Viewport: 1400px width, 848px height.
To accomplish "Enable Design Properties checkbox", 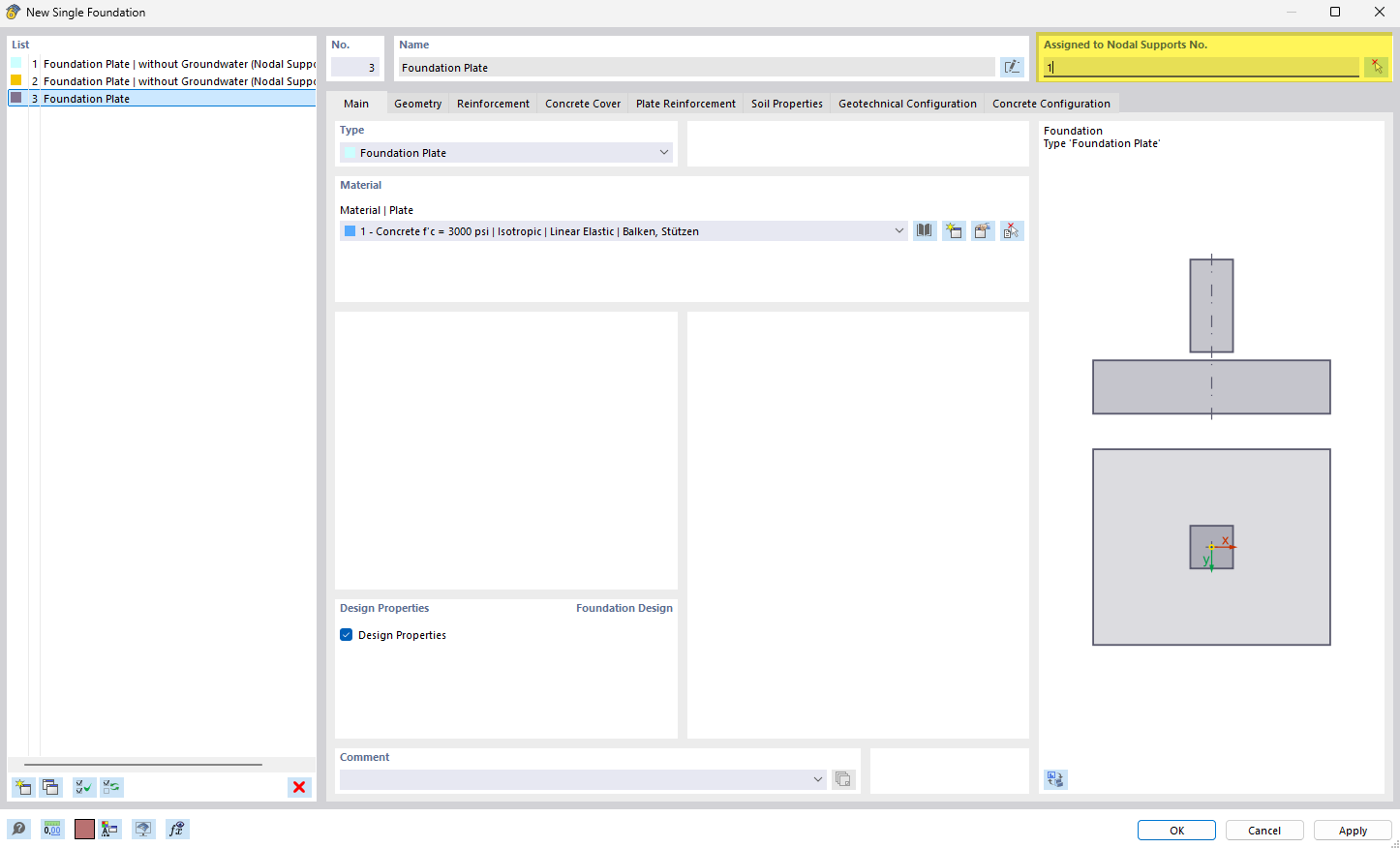I will 346,634.
